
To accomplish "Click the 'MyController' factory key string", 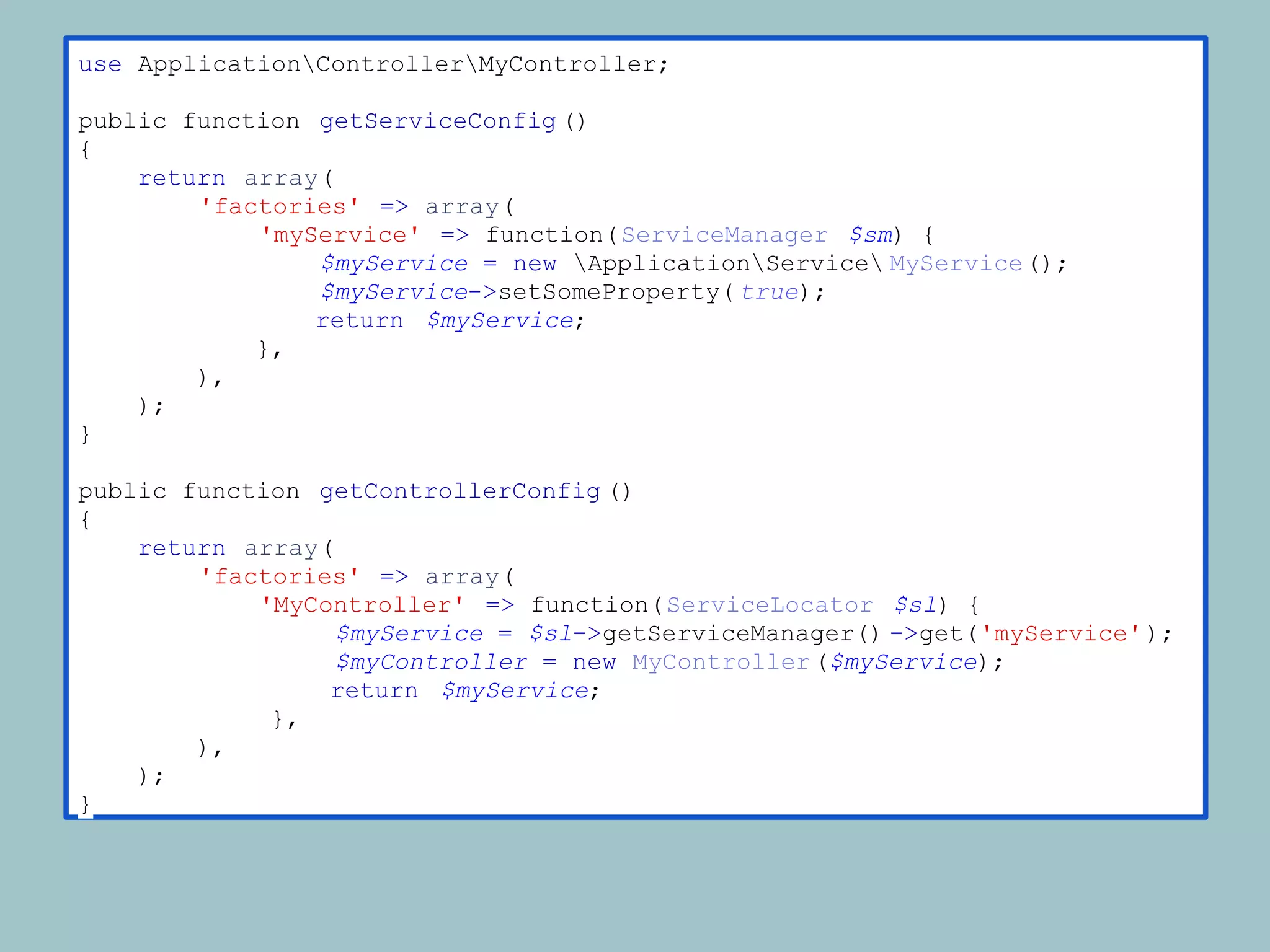I will [363, 605].
